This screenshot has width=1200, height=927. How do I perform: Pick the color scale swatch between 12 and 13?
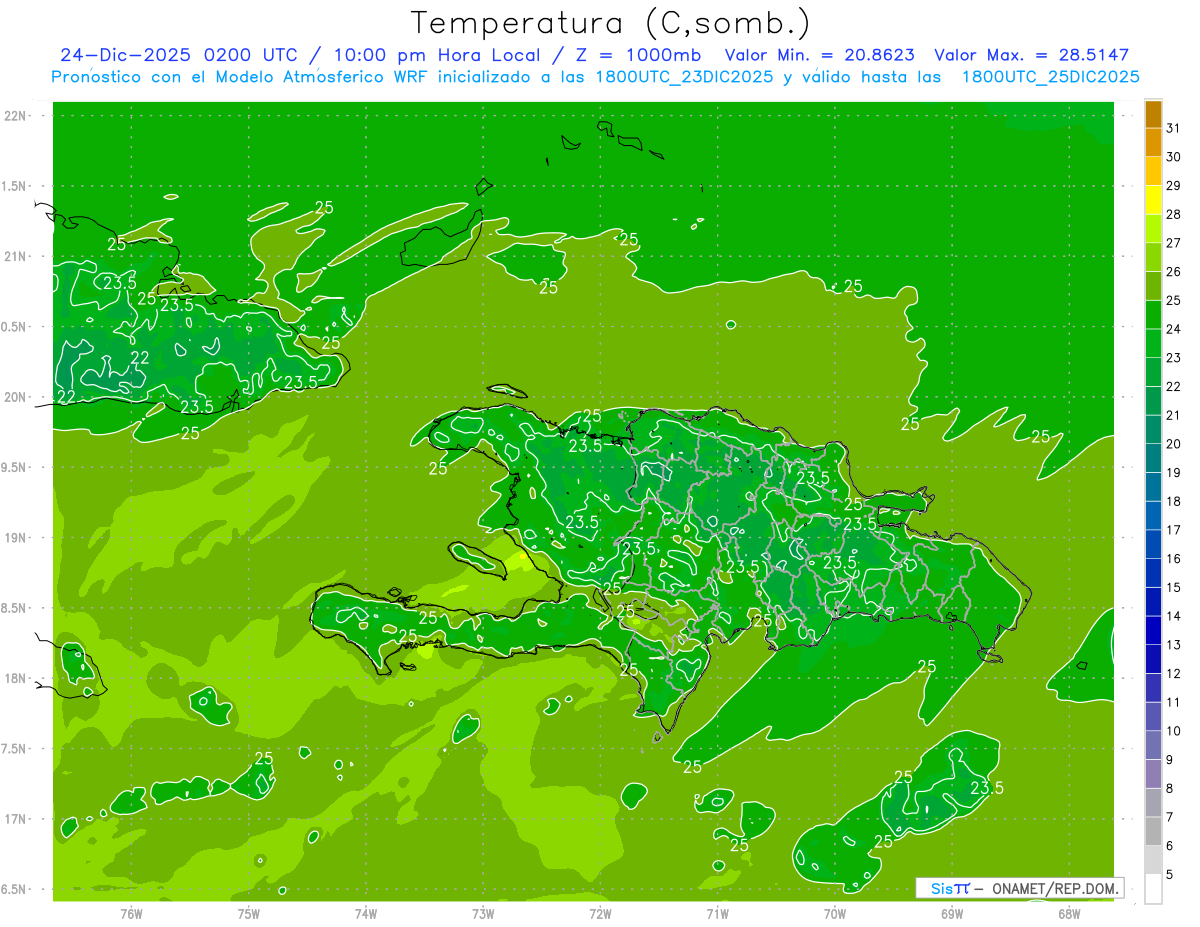tap(1153, 659)
